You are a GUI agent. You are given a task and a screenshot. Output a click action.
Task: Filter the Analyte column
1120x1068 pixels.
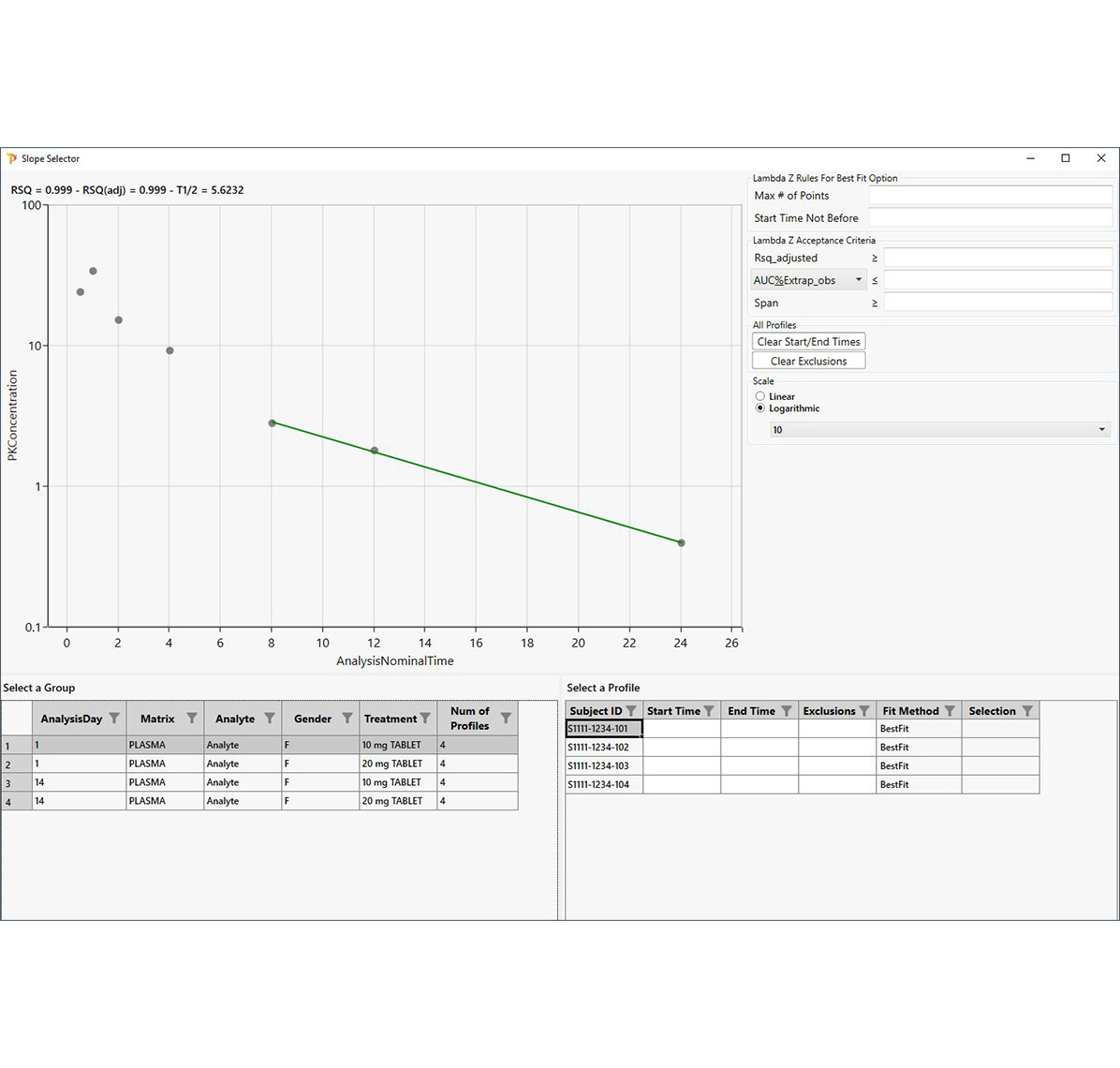(270, 718)
